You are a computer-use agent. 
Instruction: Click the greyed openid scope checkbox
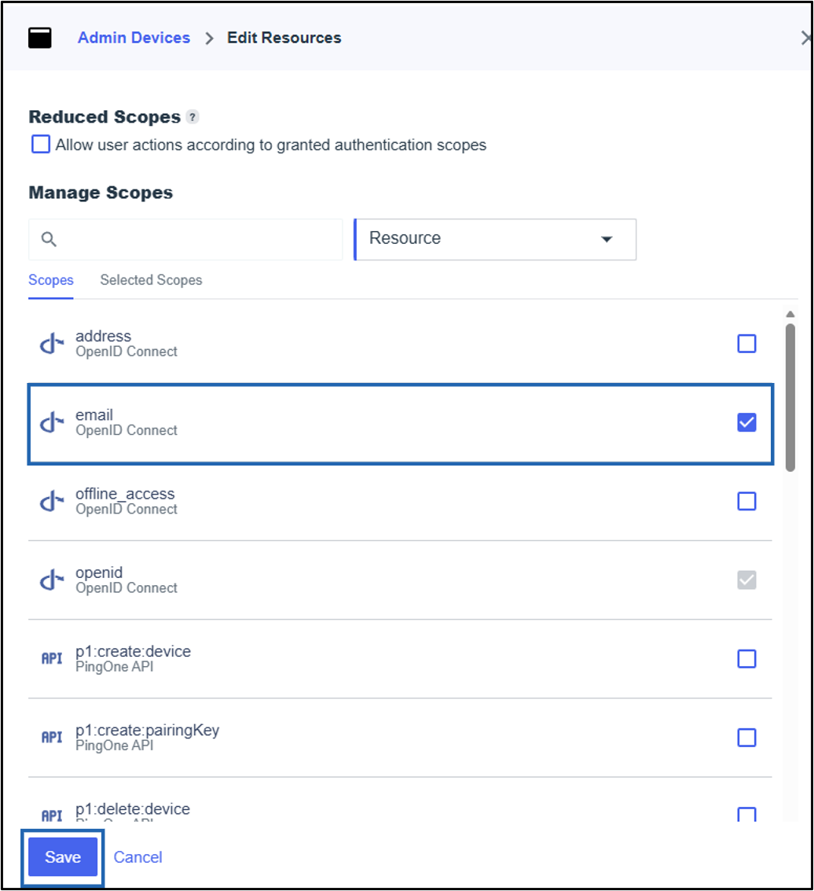[x=746, y=580]
